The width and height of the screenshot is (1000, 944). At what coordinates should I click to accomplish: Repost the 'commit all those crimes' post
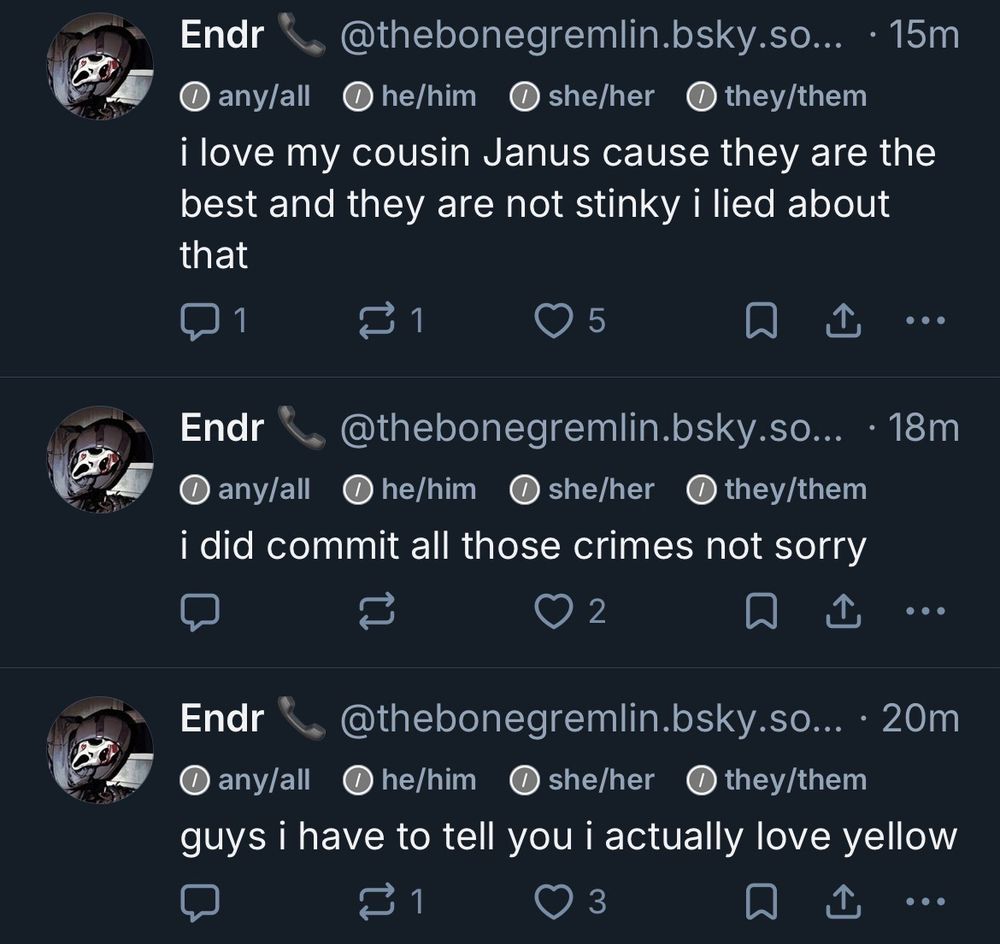tap(377, 611)
